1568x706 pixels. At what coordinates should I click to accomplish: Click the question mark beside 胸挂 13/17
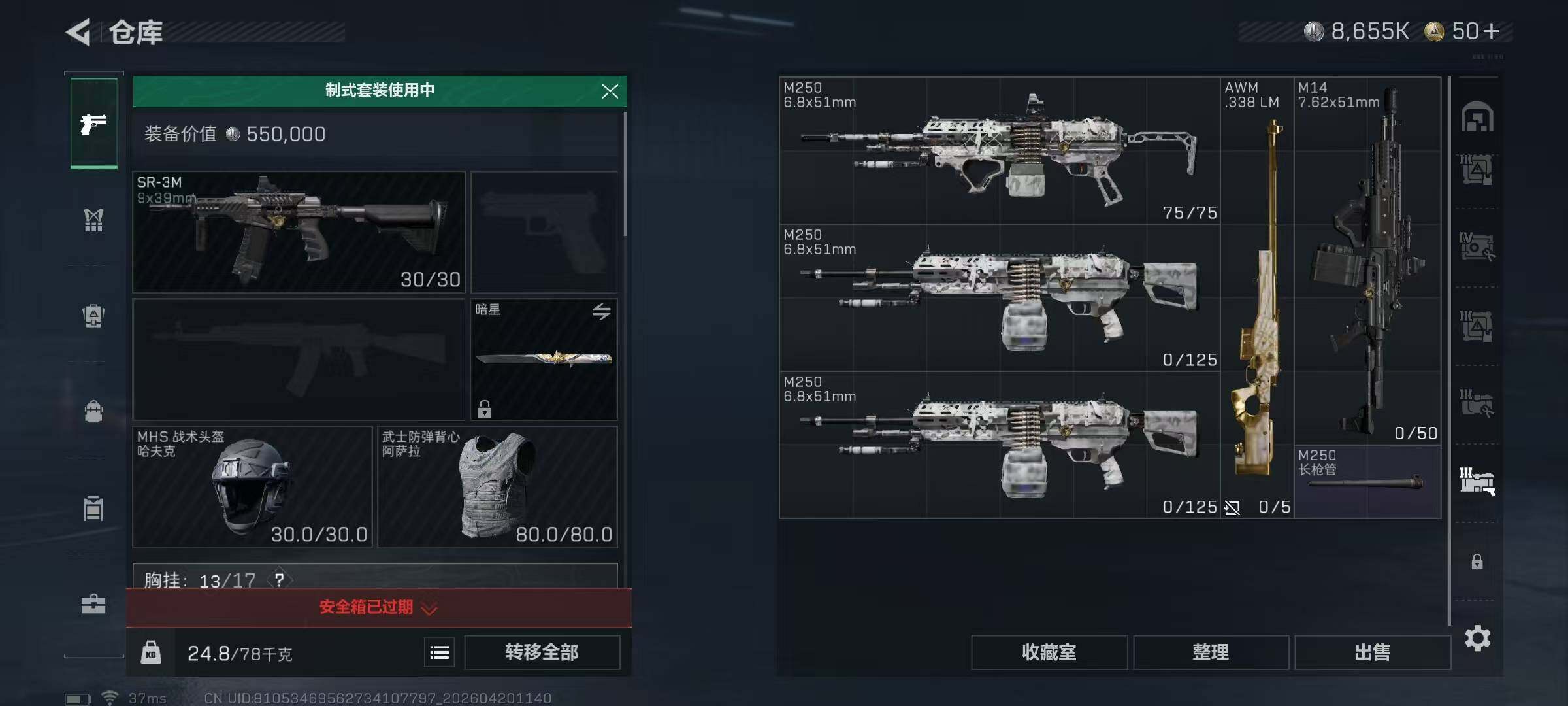pyautogui.click(x=279, y=580)
